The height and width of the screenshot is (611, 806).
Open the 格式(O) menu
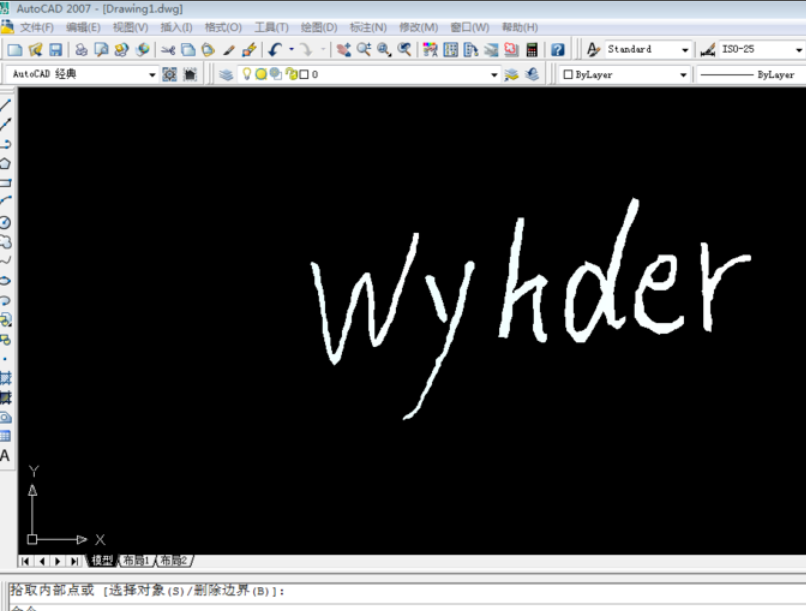[x=223, y=27]
